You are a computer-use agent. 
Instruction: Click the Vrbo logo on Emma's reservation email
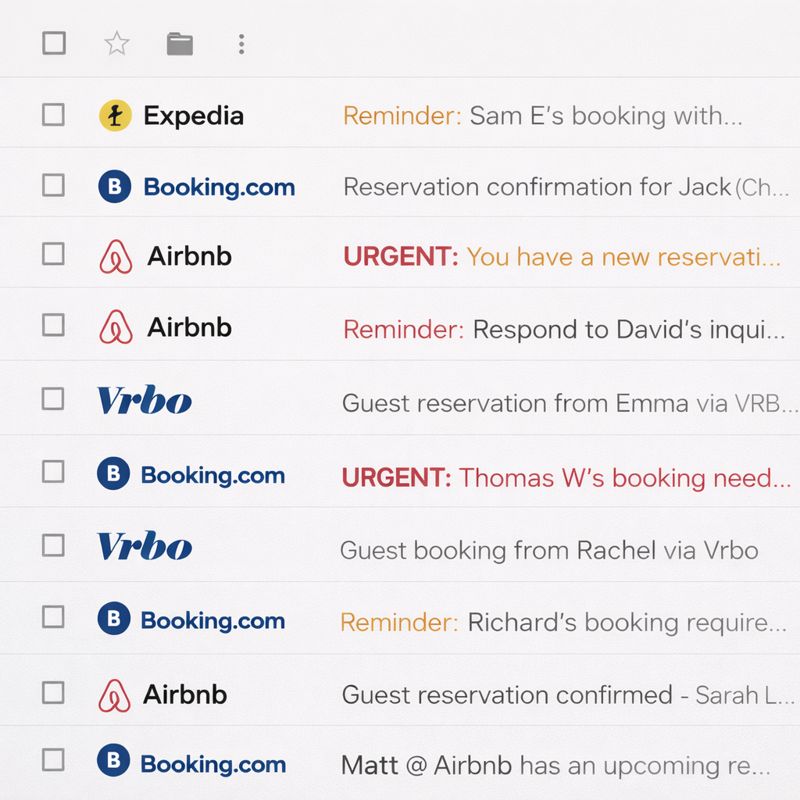144,401
